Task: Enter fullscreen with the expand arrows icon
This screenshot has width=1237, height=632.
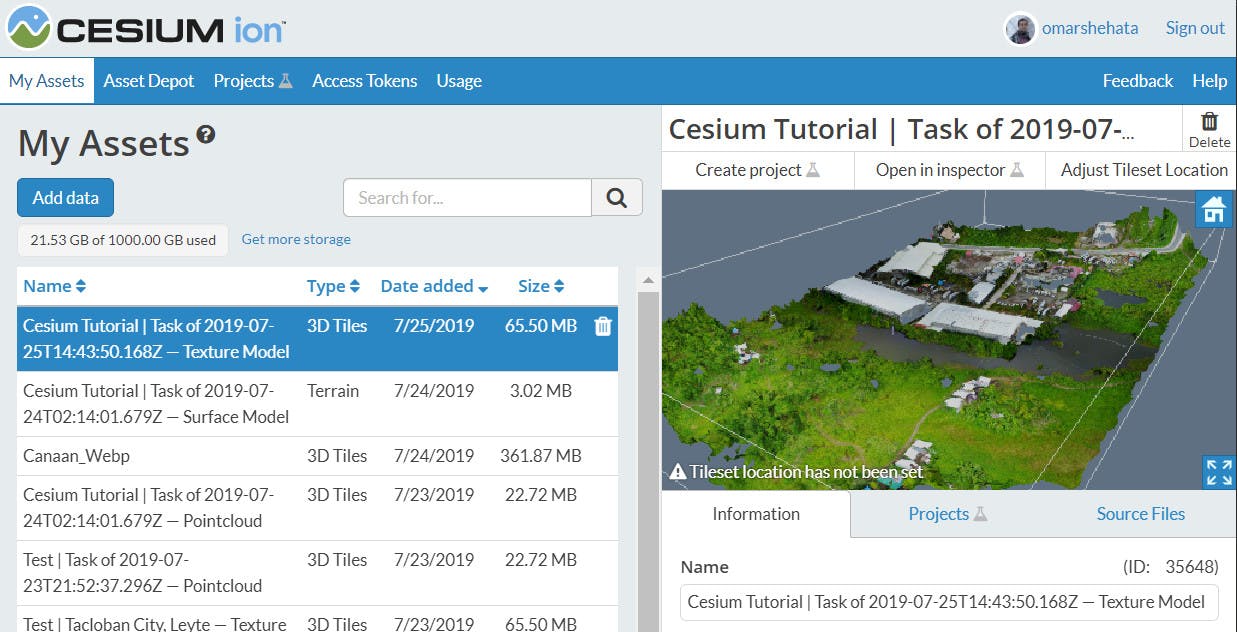Action: tap(1219, 472)
